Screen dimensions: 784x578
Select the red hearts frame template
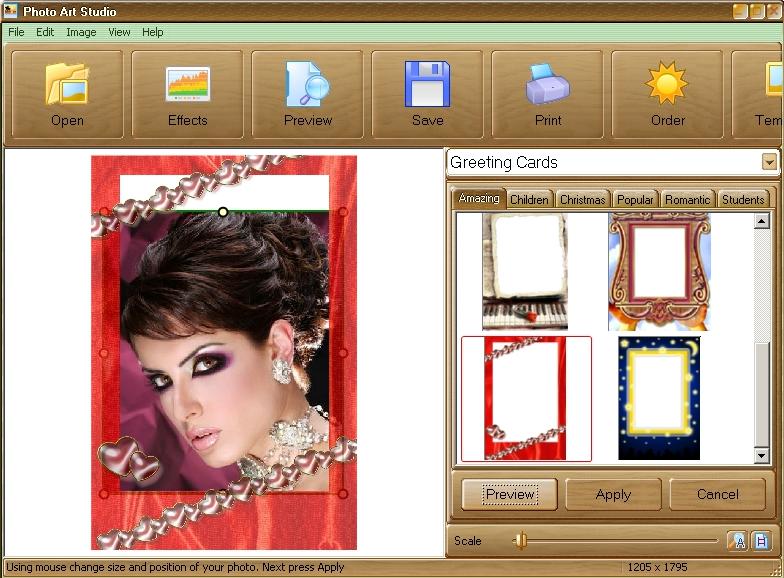526,398
